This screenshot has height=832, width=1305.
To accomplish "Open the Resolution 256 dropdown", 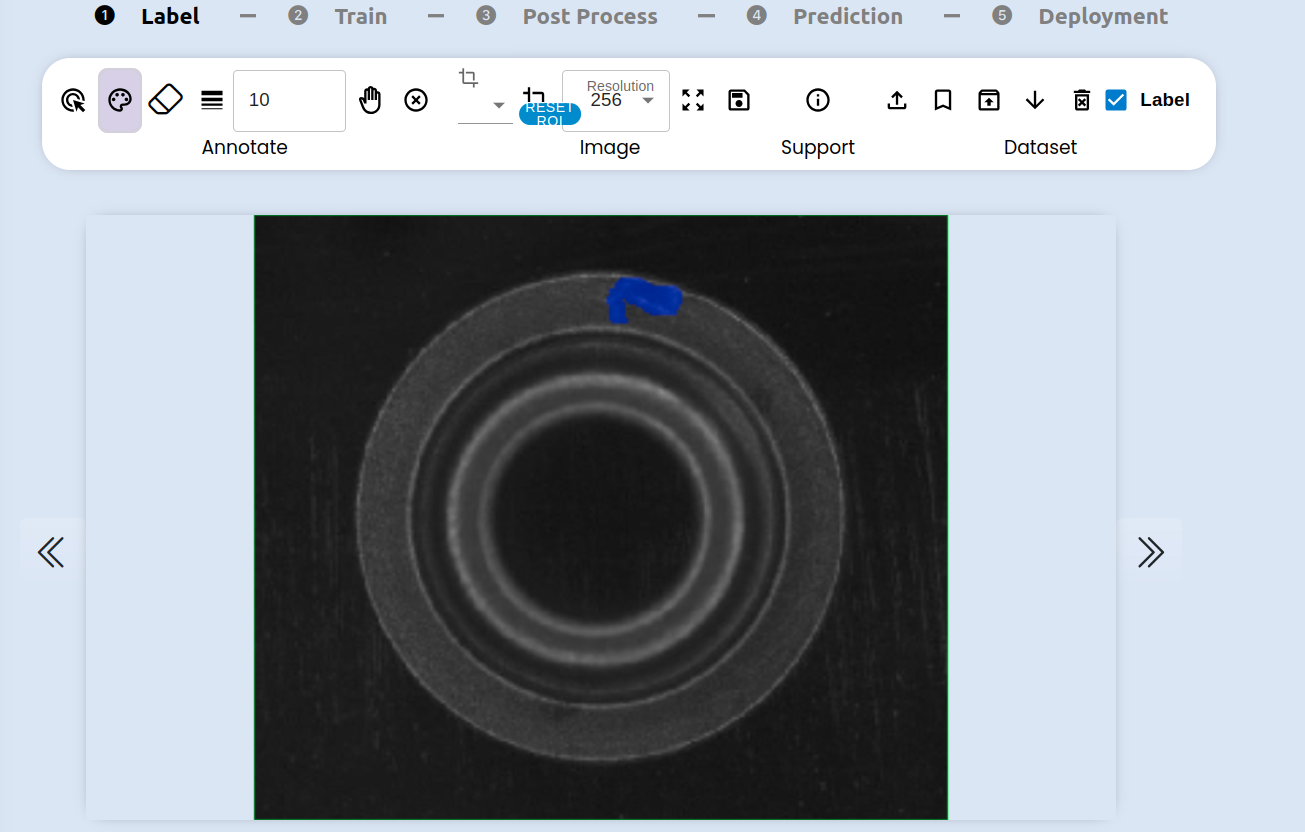I will click(616, 100).
